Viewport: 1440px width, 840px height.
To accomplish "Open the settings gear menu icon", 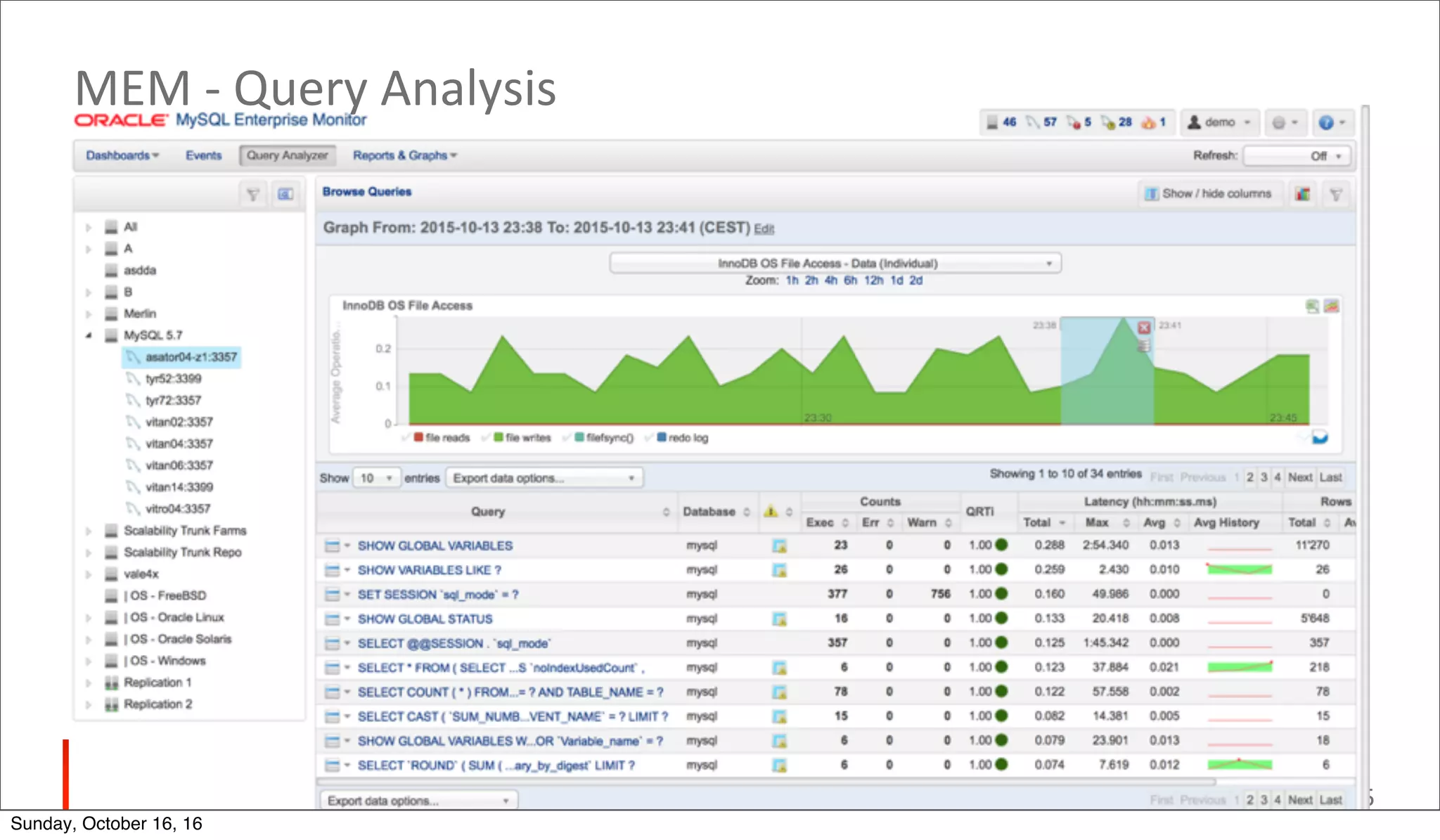I will pyautogui.click(x=1280, y=122).
